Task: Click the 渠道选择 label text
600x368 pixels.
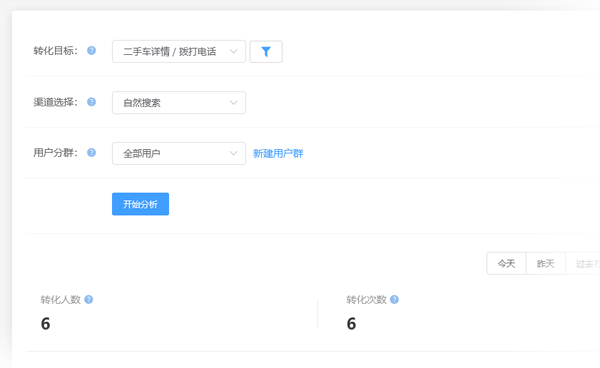Action: click(55, 102)
